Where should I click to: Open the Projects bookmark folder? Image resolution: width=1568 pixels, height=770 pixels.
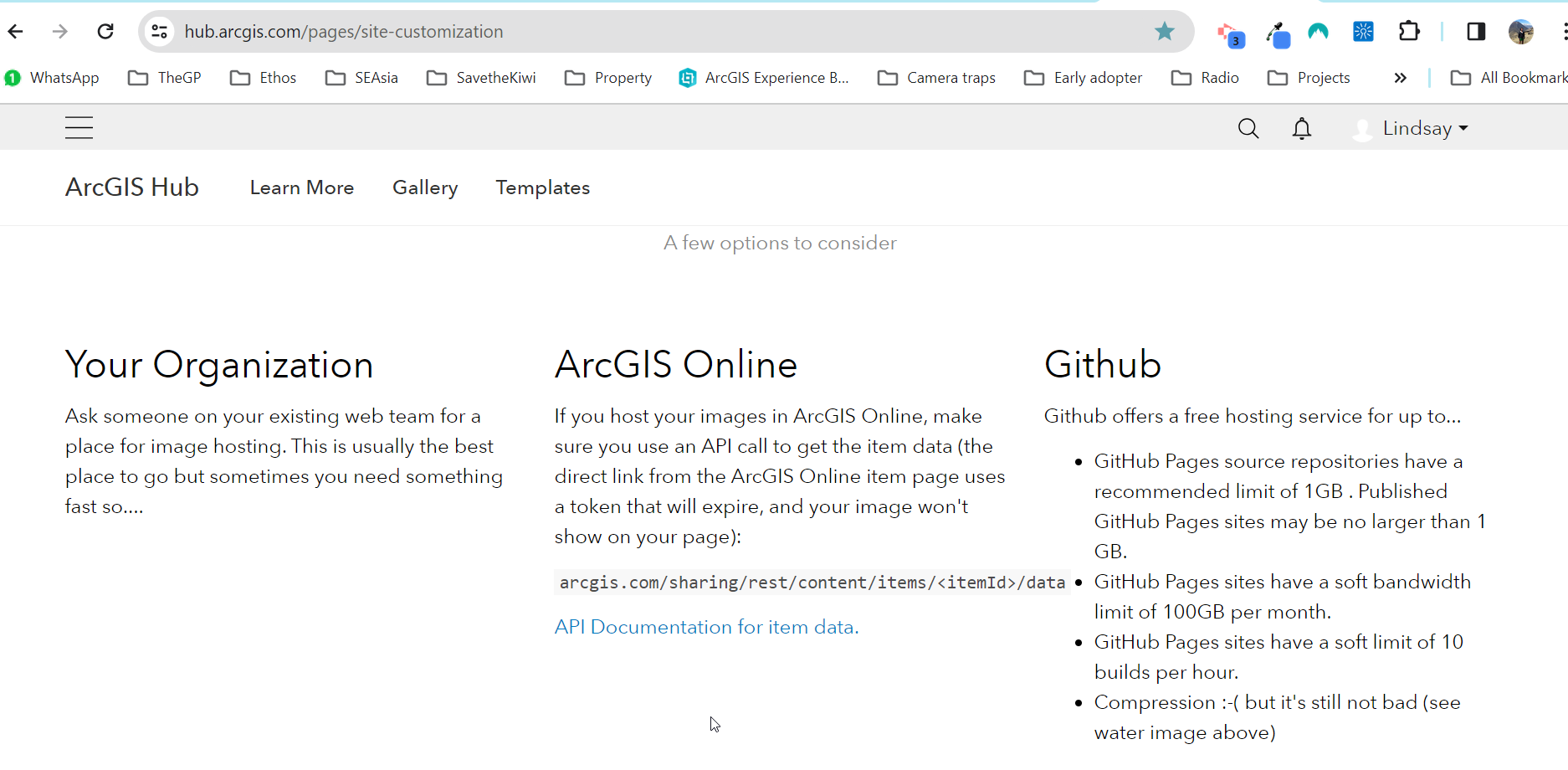pos(1309,78)
